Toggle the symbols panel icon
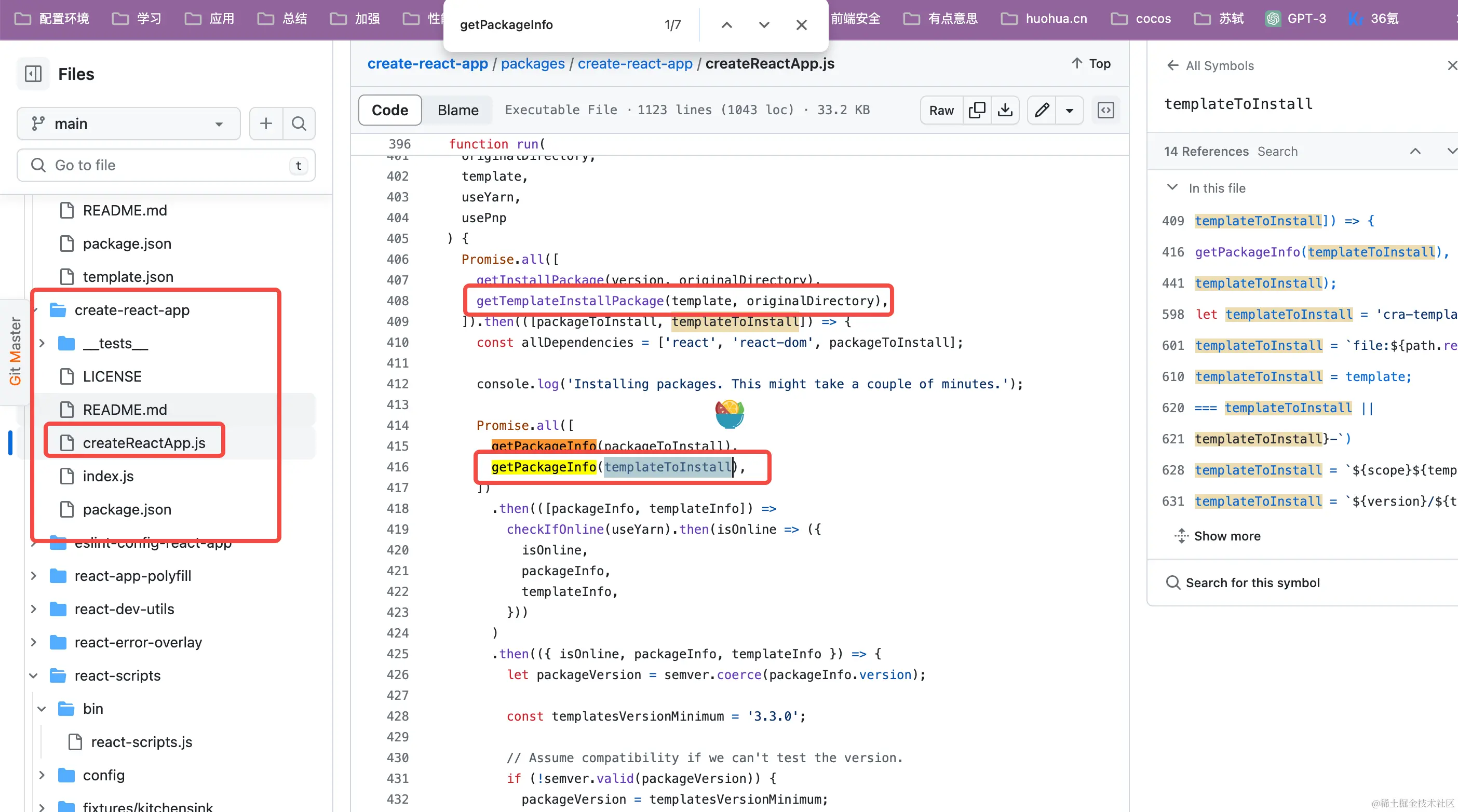Image resolution: width=1458 pixels, height=812 pixels. click(x=1105, y=110)
